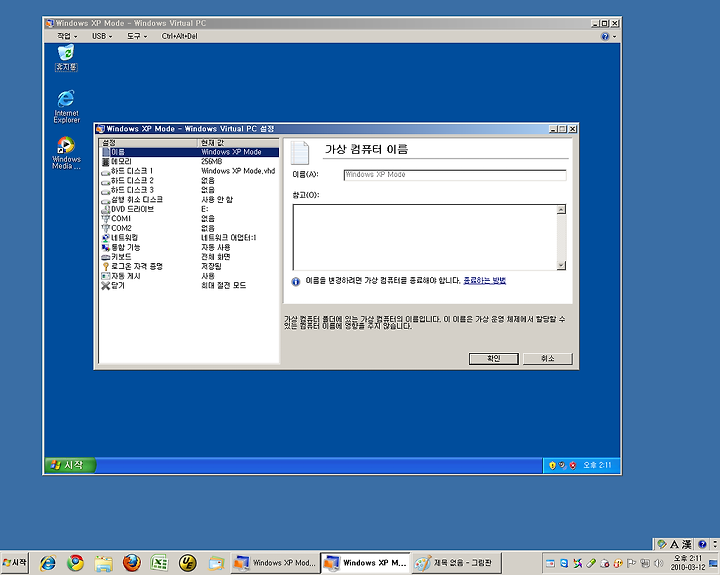The width and height of the screenshot is (720, 575).
Task: Switch to the active Windows XP M... taskbar button
Action: 365,563
